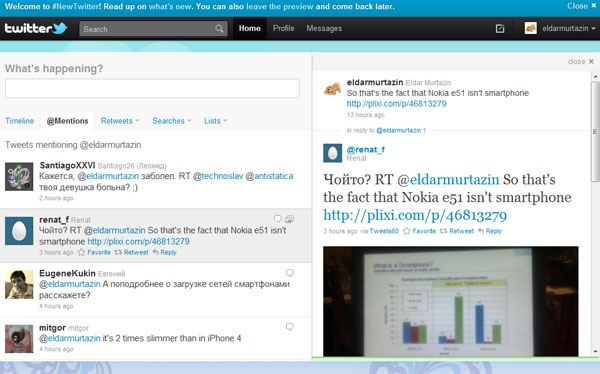Click EugeneKukin profile picture

19,285
